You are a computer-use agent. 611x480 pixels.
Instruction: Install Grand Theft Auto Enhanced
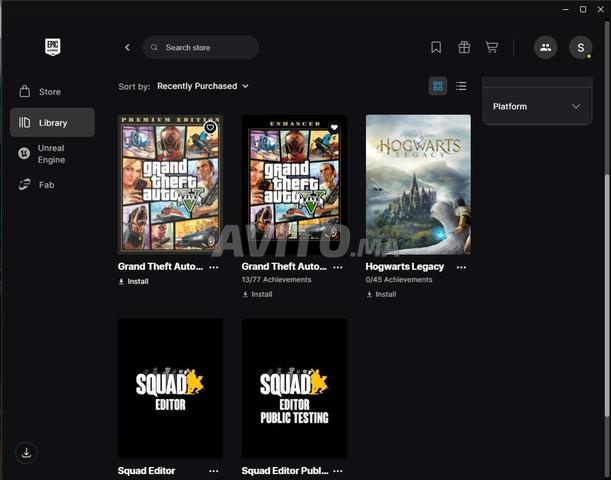coord(257,294)
